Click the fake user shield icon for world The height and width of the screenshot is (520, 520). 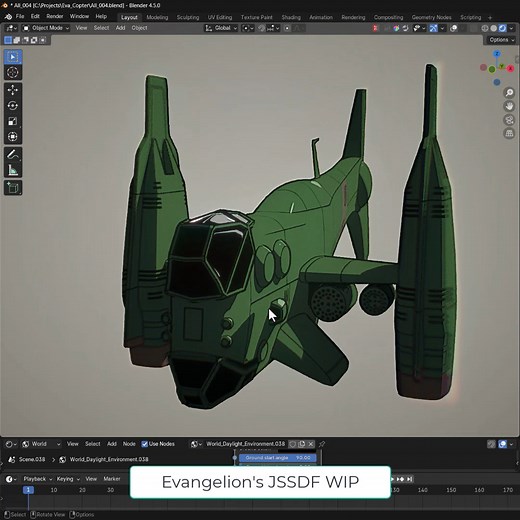click(292, 444)
